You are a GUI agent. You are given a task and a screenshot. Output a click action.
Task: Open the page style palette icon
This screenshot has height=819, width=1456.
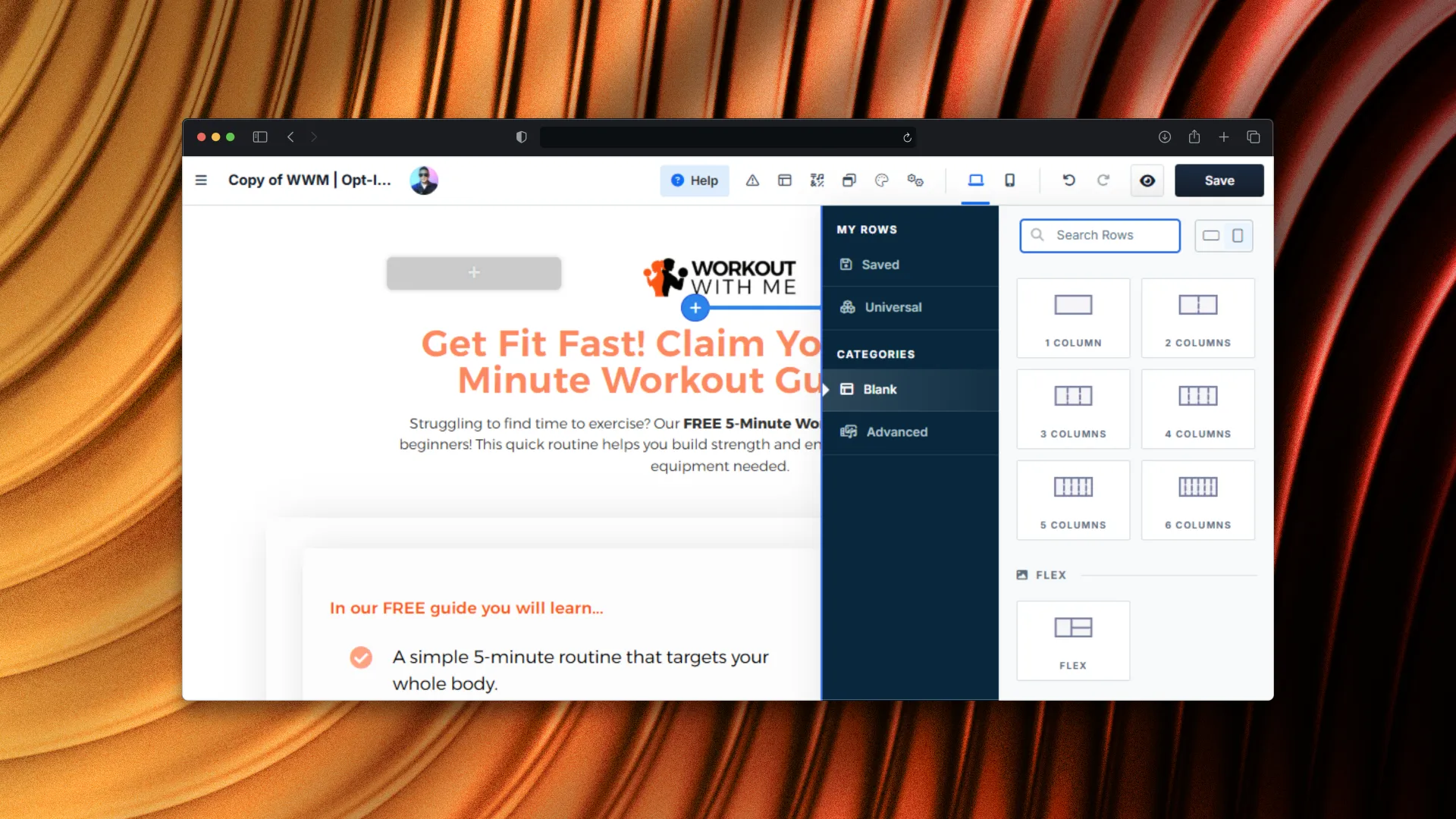click(x=881, y=180)
